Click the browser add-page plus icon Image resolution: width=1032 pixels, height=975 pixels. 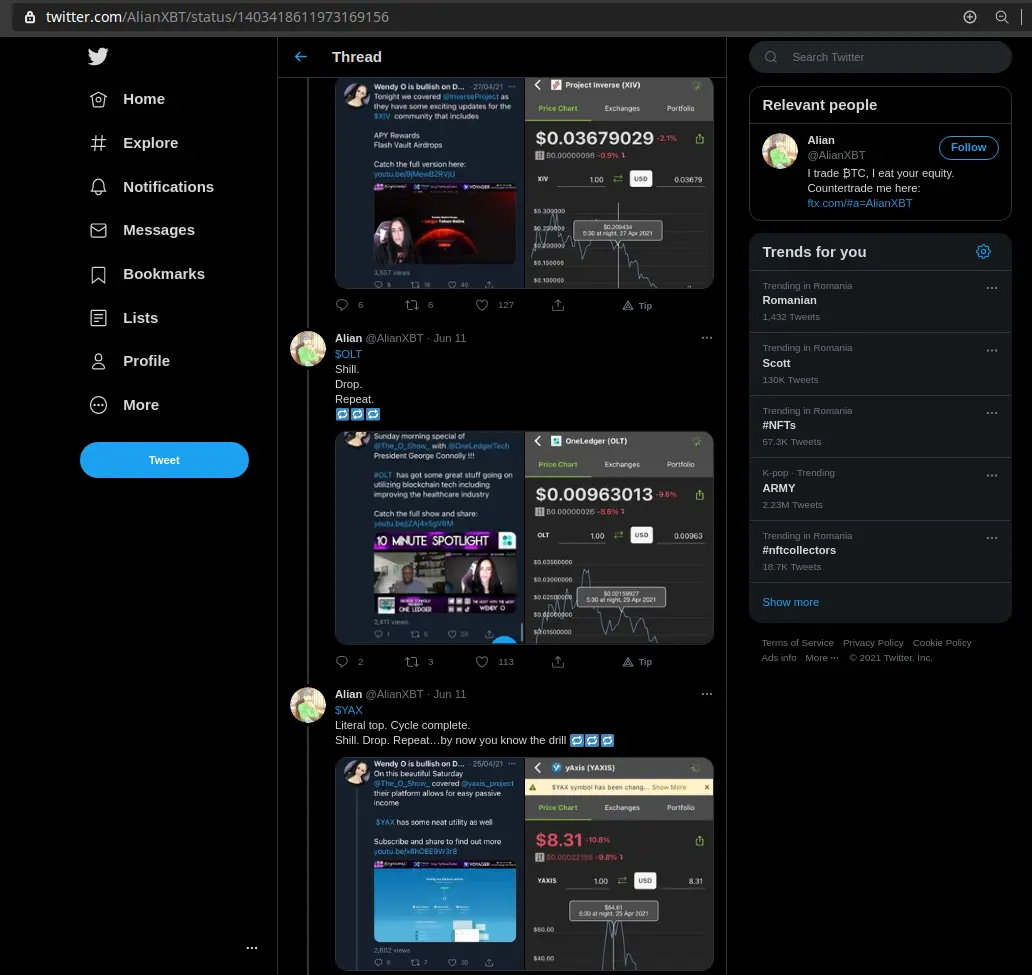(969, 17)
